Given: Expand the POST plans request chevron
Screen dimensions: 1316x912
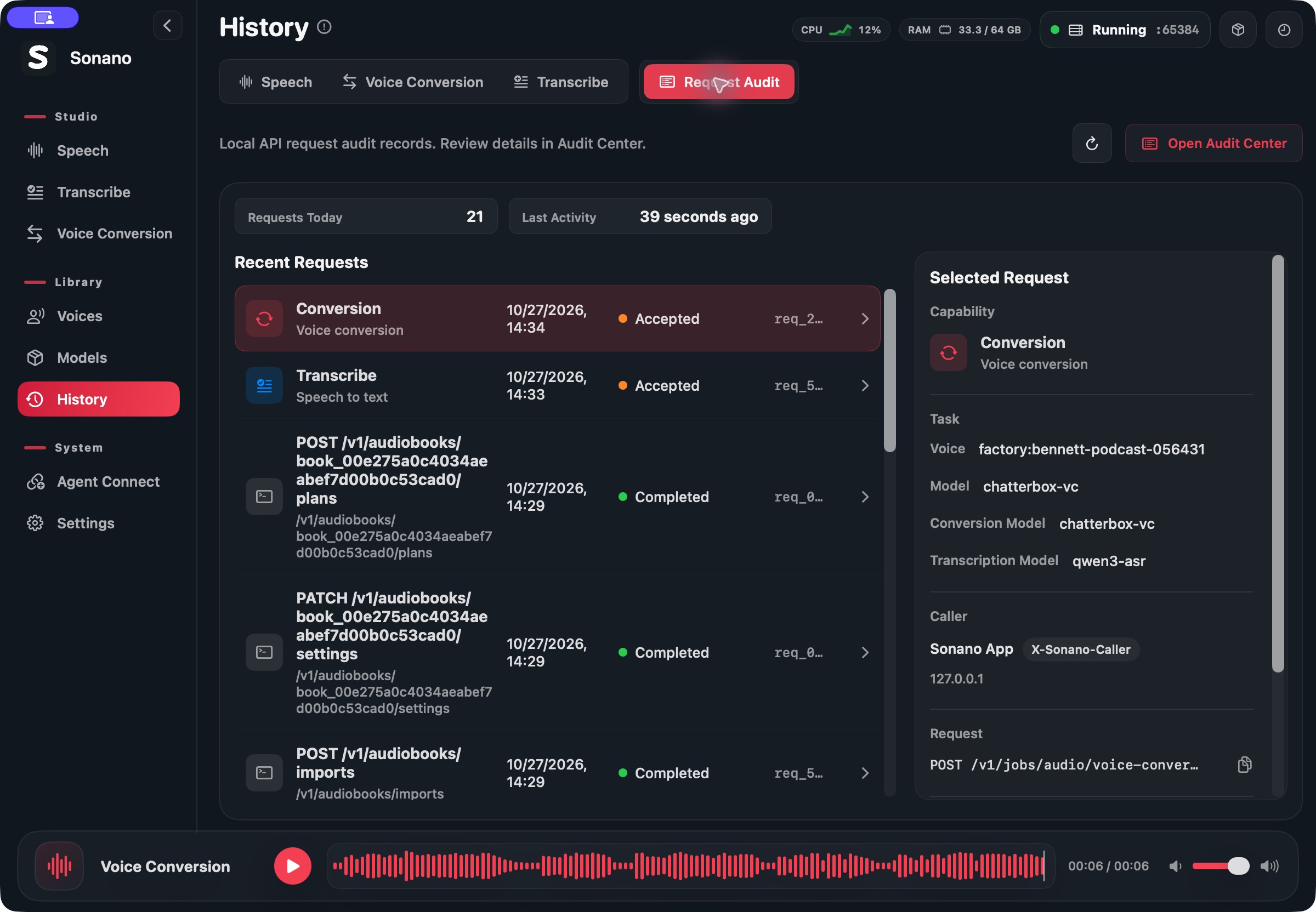Looking at the screenshot, I should point(865,497).
